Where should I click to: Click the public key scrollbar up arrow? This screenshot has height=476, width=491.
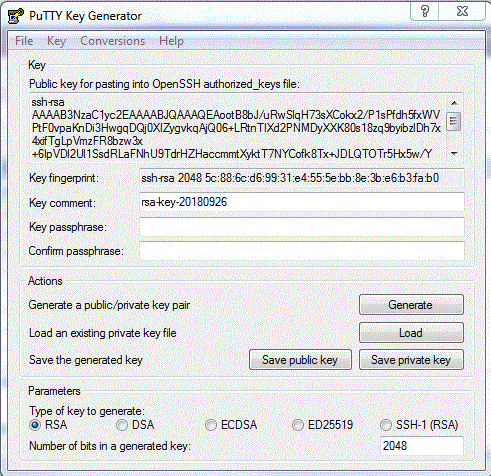(x=454, y=103)
